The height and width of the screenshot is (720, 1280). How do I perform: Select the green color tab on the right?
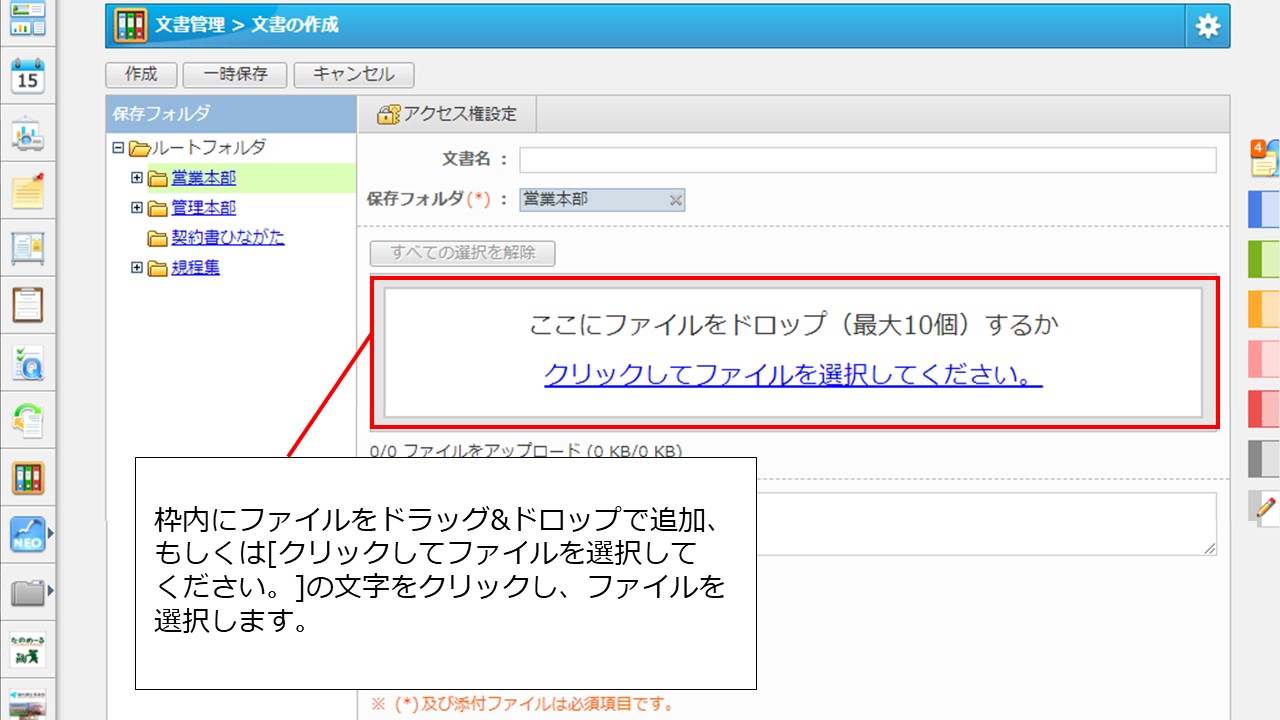[1265, 259]
